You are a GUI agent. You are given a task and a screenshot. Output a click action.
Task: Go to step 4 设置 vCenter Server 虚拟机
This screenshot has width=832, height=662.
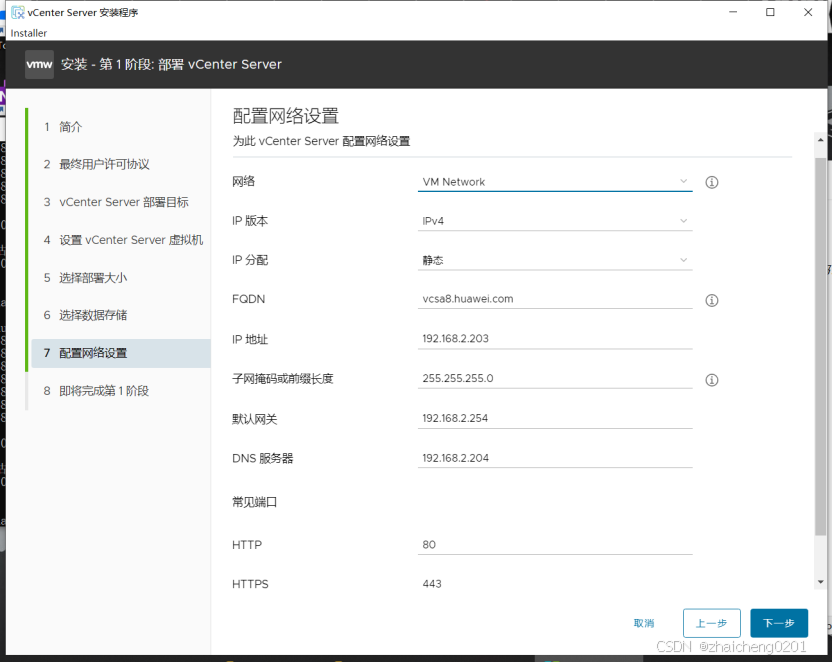pos(120,240)
